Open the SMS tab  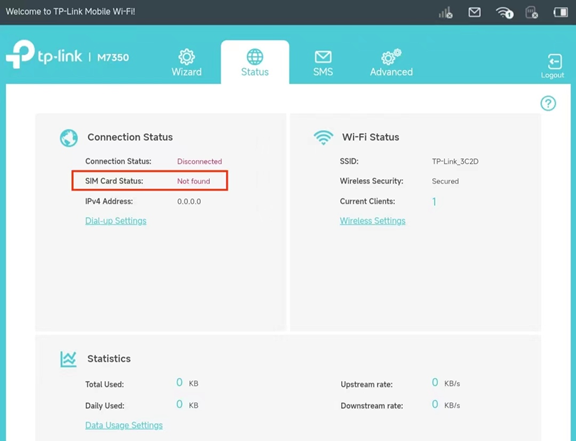(x=323, y=63)
